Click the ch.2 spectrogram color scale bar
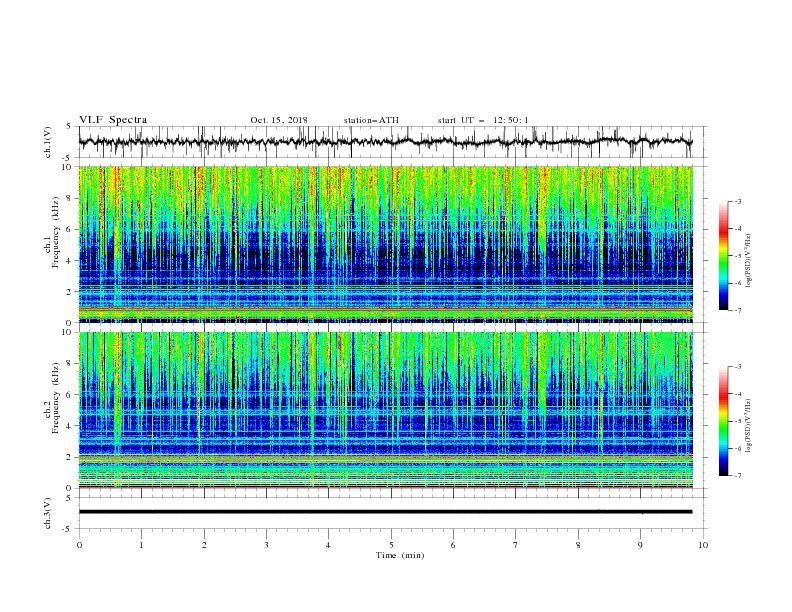This screenshot has height=612, width=792. pos(723,421)
